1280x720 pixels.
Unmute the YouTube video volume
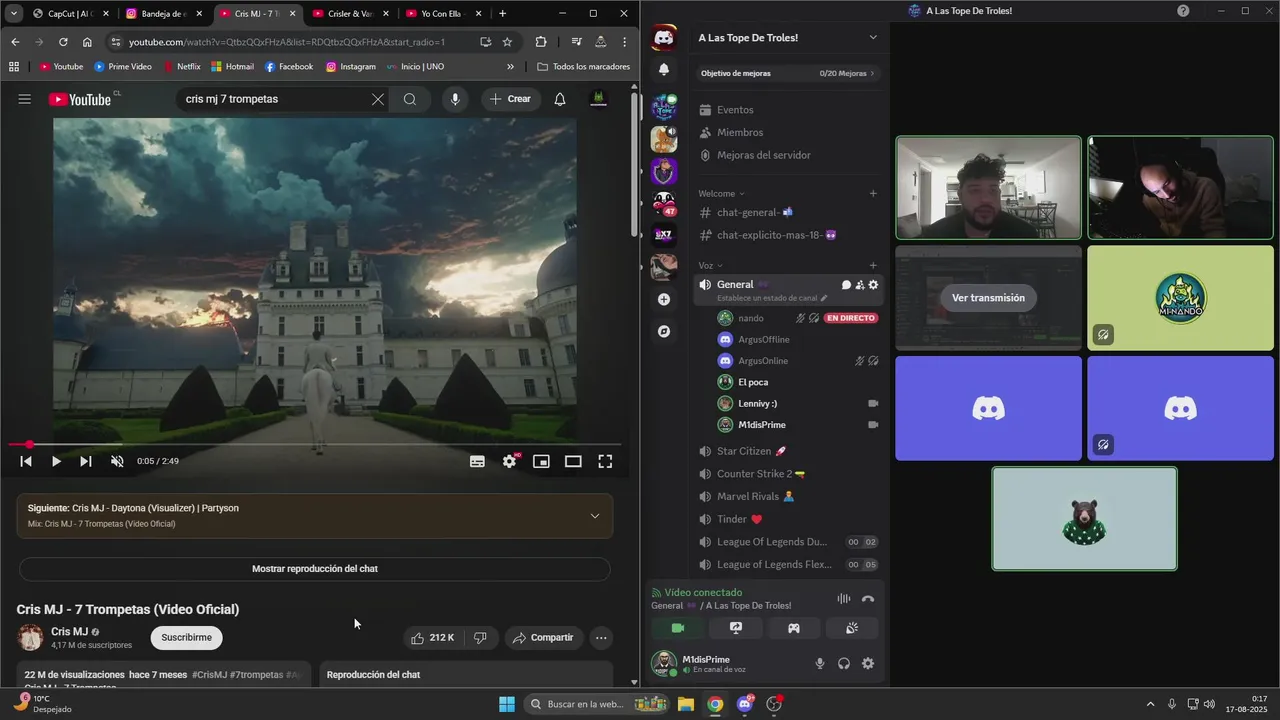117,461
